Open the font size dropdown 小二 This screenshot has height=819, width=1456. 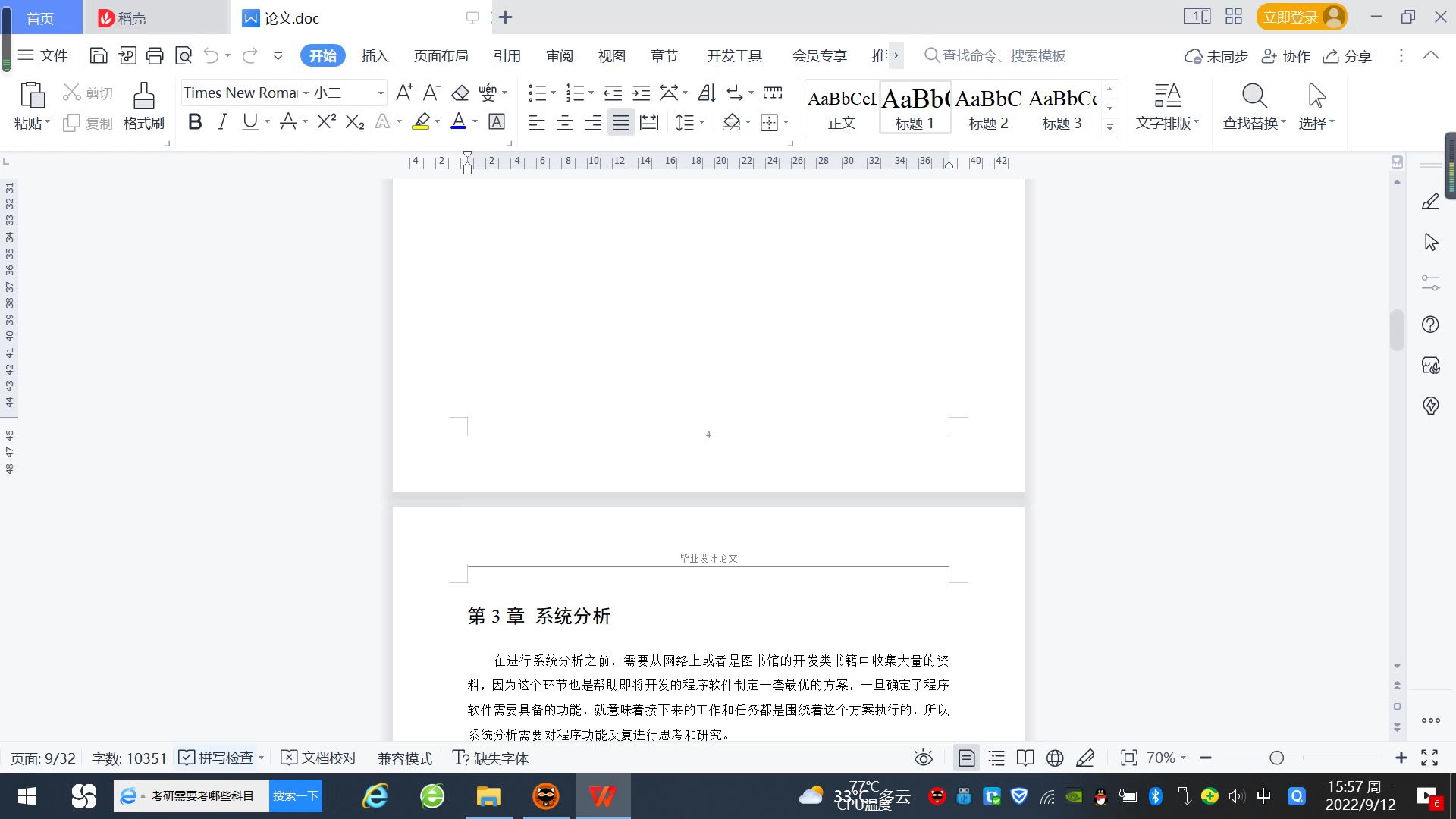(381, 93)
